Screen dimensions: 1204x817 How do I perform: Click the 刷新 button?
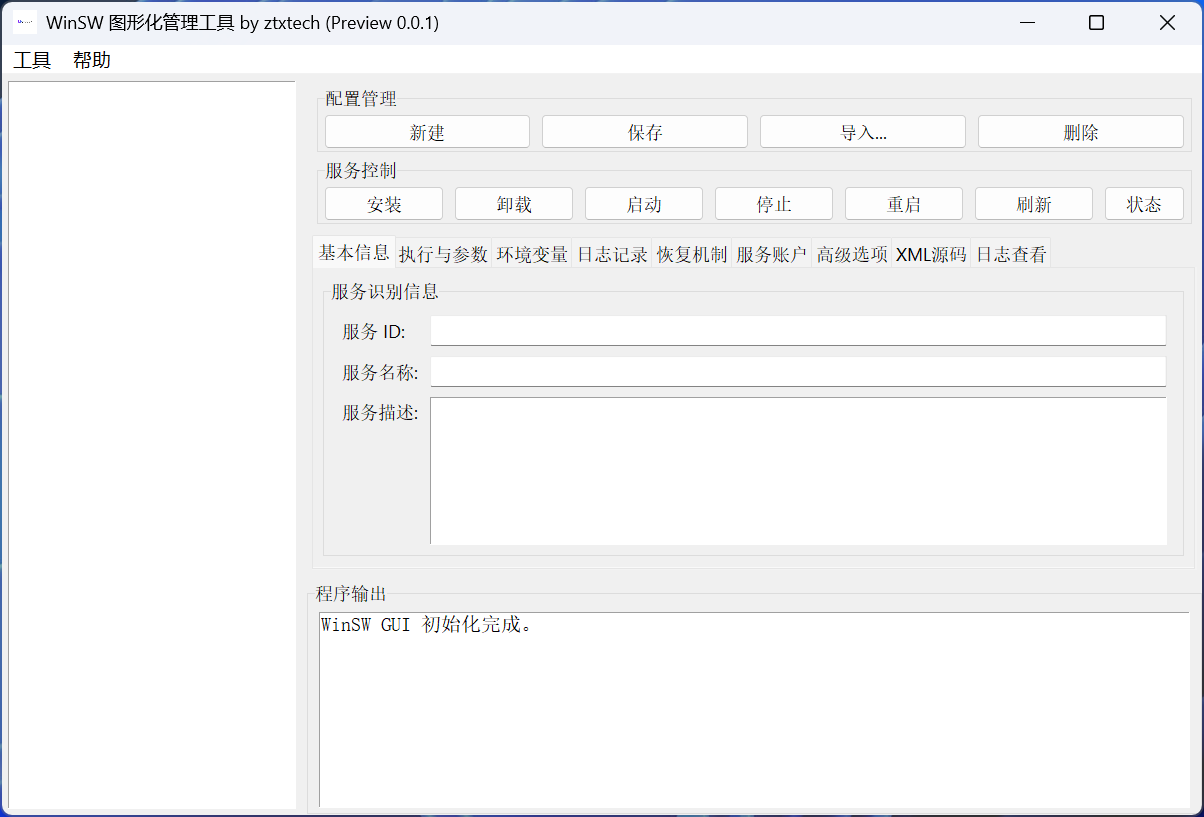click(x=1033, y=204)
